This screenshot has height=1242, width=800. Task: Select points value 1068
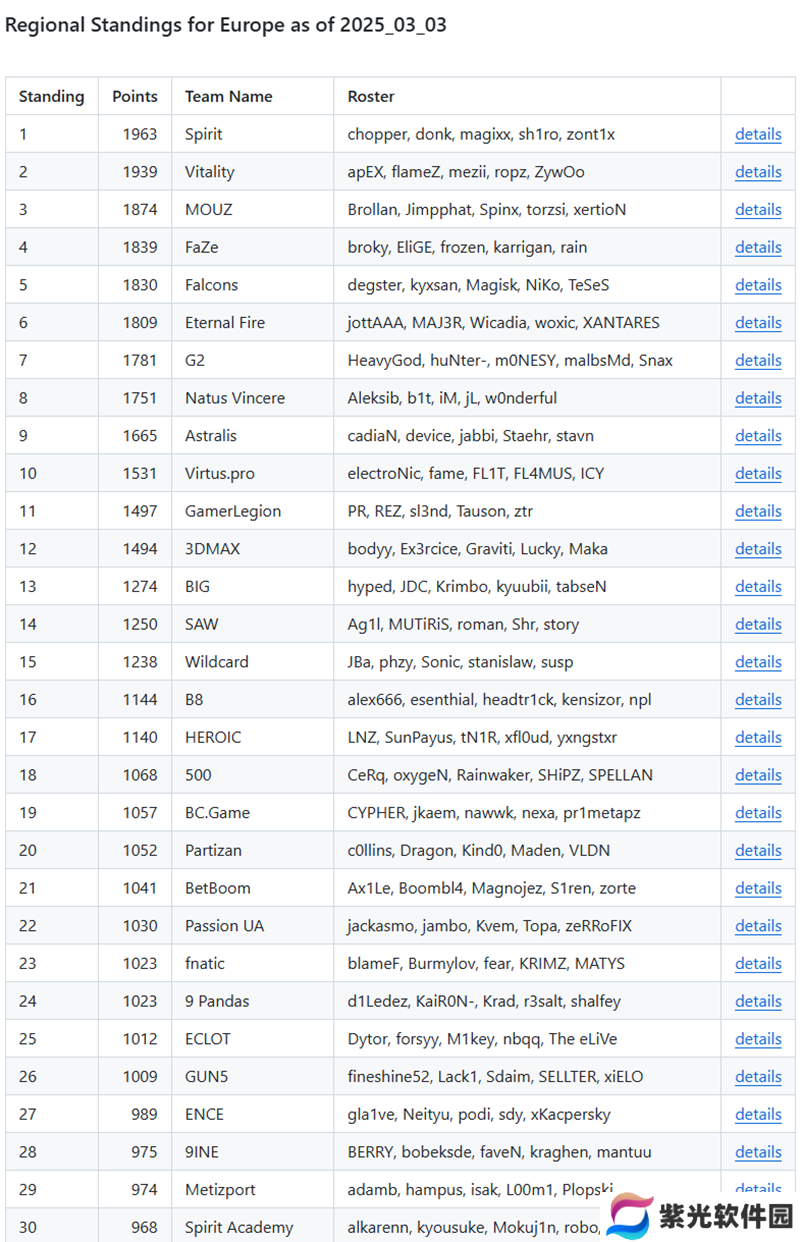click(140, 775)
